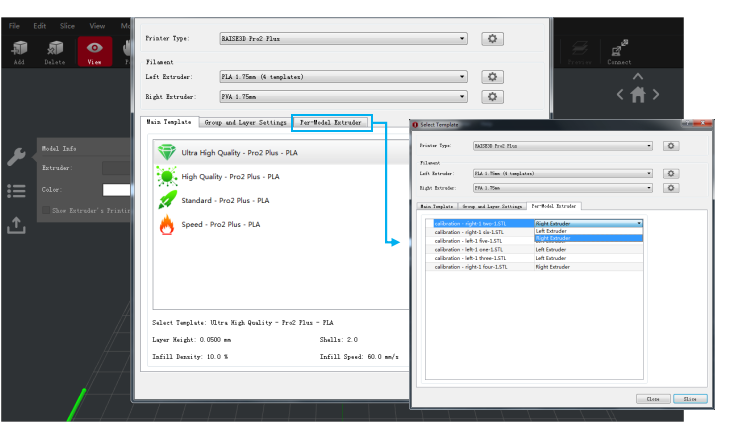Screen dimensions: 739x424
Task: Click the Slice button in front window
Action: (x=690, y=399)
